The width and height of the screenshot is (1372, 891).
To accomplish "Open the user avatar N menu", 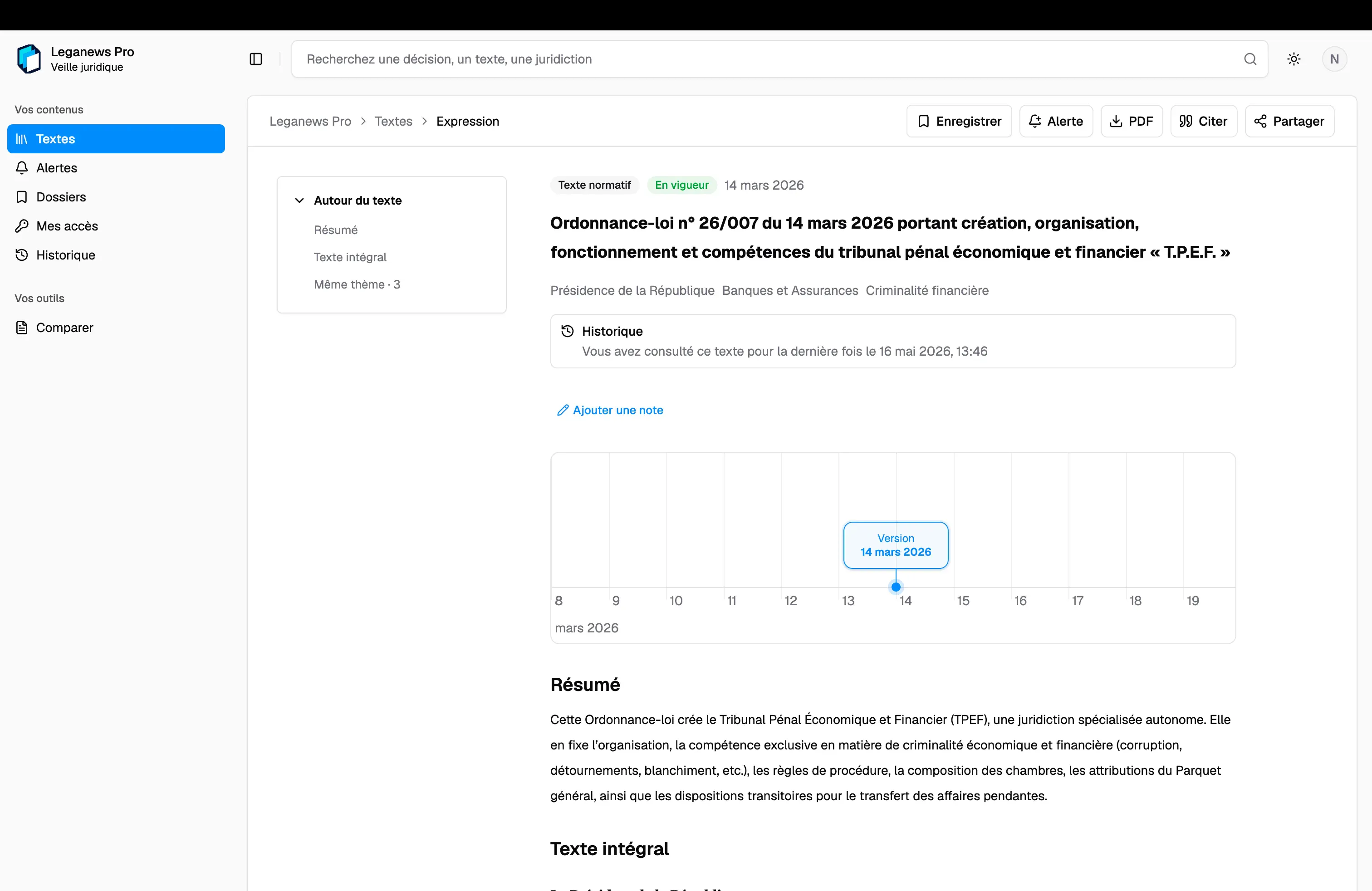I will tap(1334, 59).
